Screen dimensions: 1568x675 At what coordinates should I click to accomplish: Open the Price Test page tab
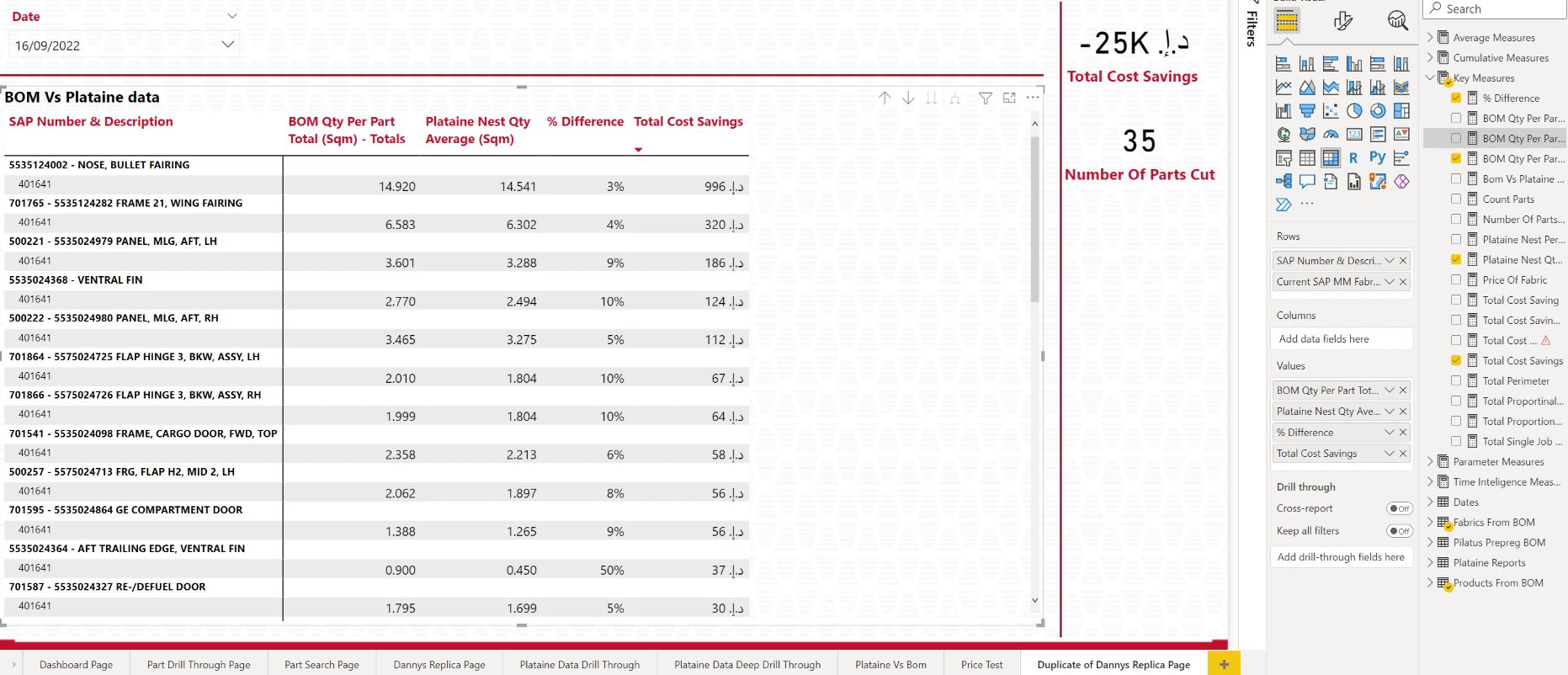pyautogui.click(x=981, y=665)
